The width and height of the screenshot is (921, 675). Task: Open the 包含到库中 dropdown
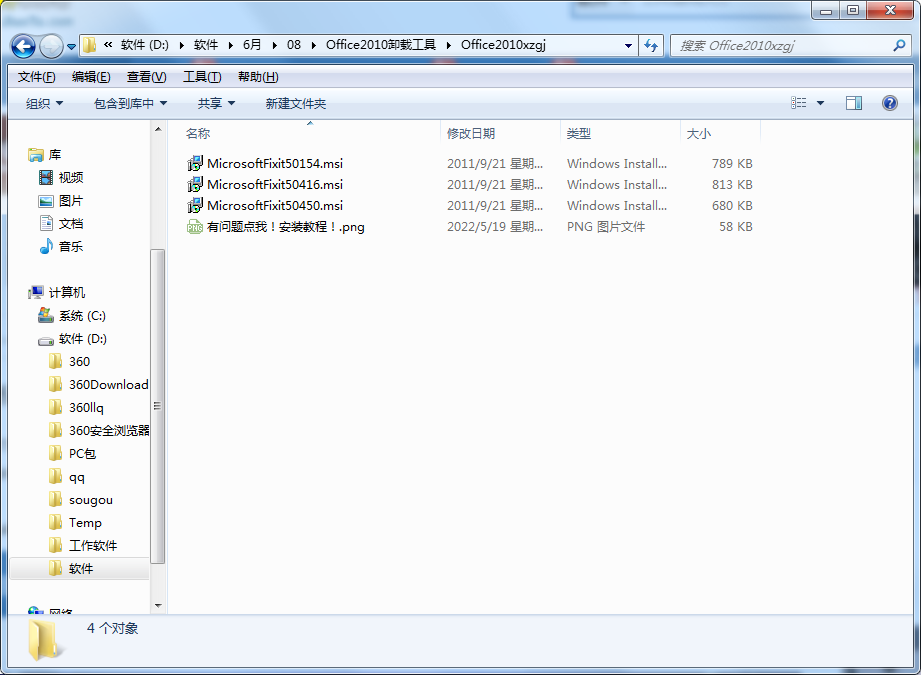click(130, 103)
